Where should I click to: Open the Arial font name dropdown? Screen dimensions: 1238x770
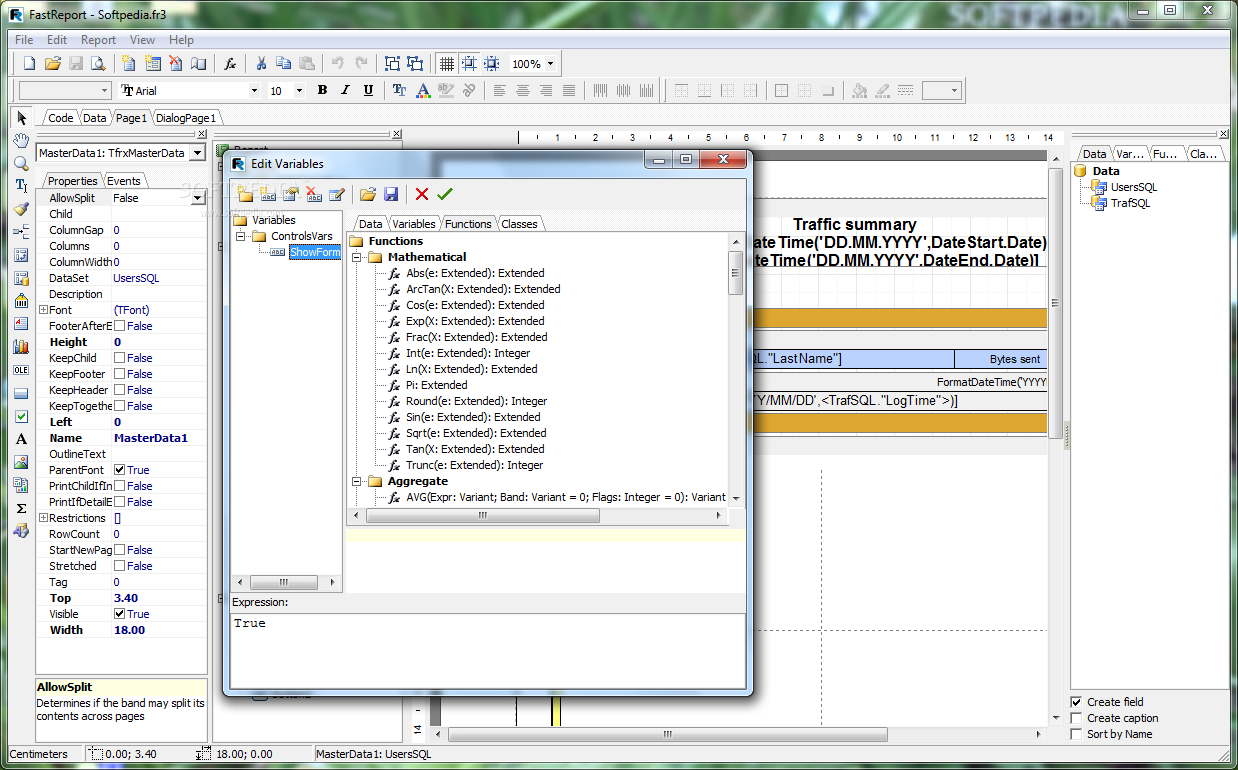(252, 90)
